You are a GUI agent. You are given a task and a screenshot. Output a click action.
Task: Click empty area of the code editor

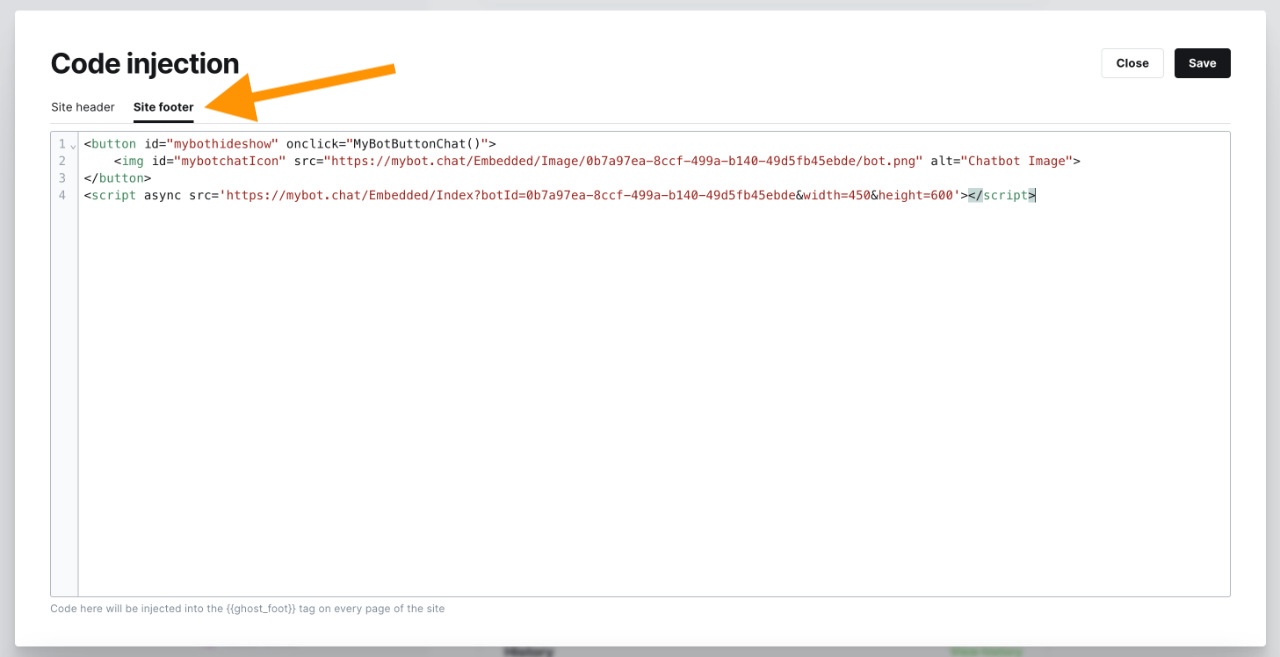pyautogui.click(x=650, y=400)
